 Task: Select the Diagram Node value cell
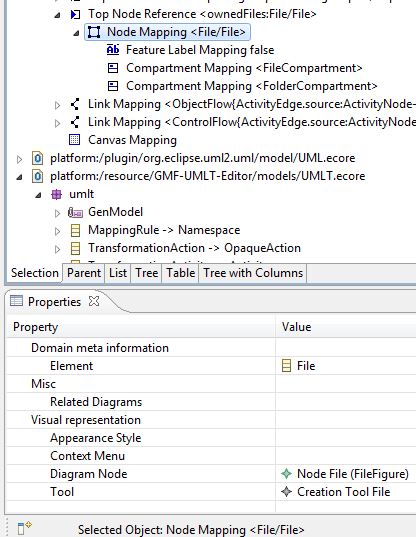click(345, 474)
